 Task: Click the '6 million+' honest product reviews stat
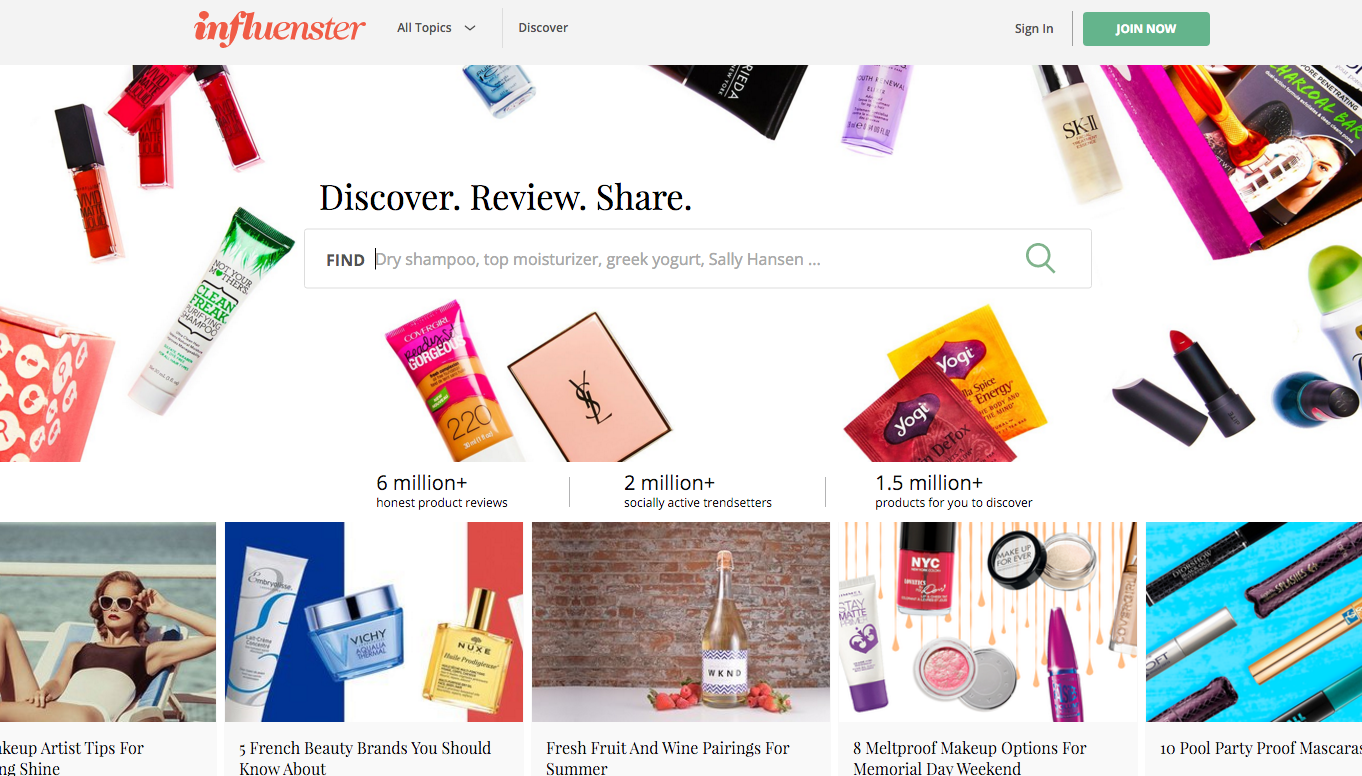[442, 491]
